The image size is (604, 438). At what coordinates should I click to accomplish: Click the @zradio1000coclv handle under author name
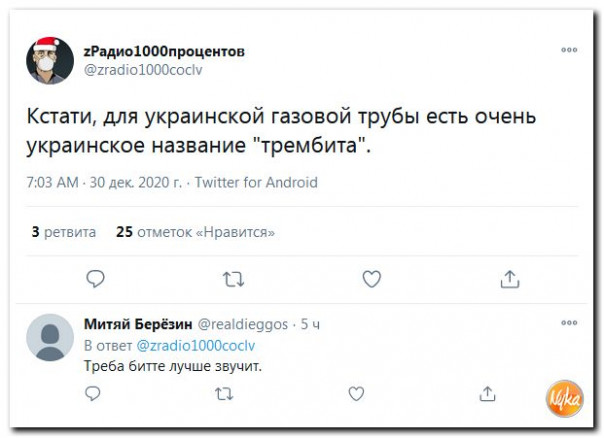(145, 70)
